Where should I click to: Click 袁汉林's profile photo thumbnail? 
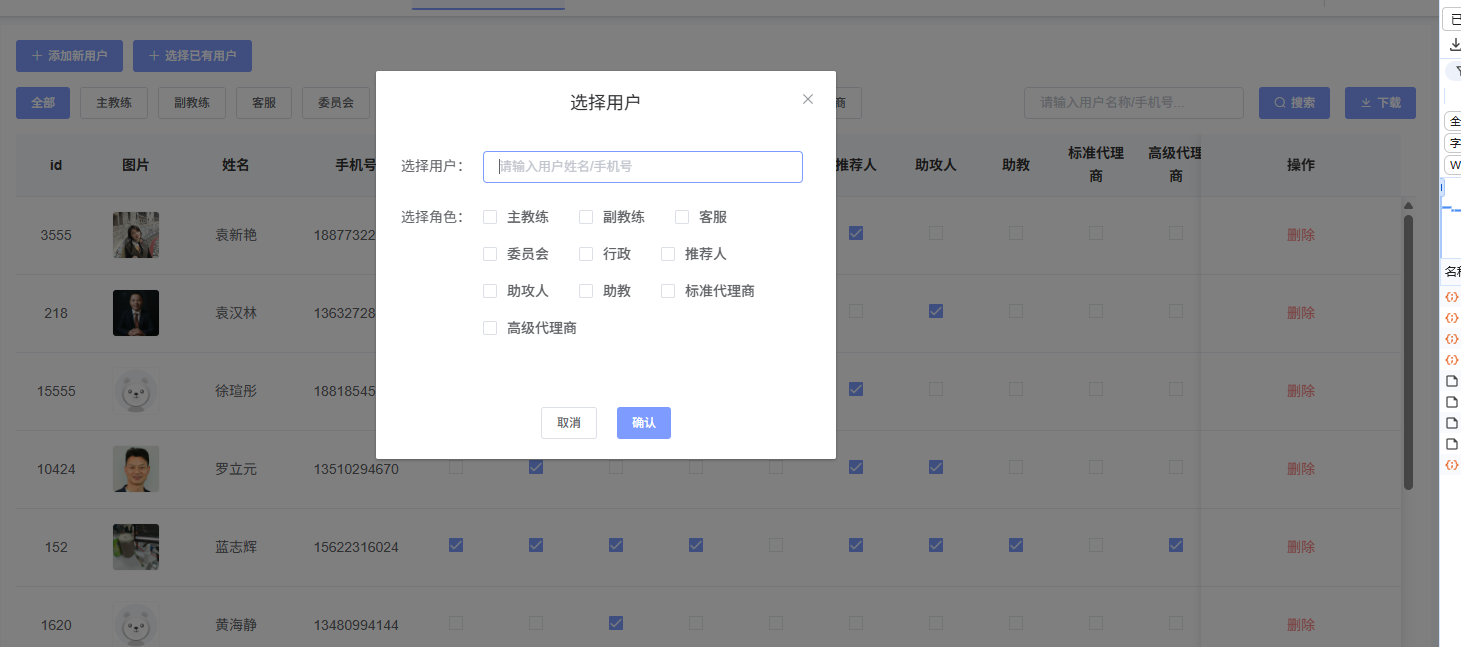(x=135, y=312)
